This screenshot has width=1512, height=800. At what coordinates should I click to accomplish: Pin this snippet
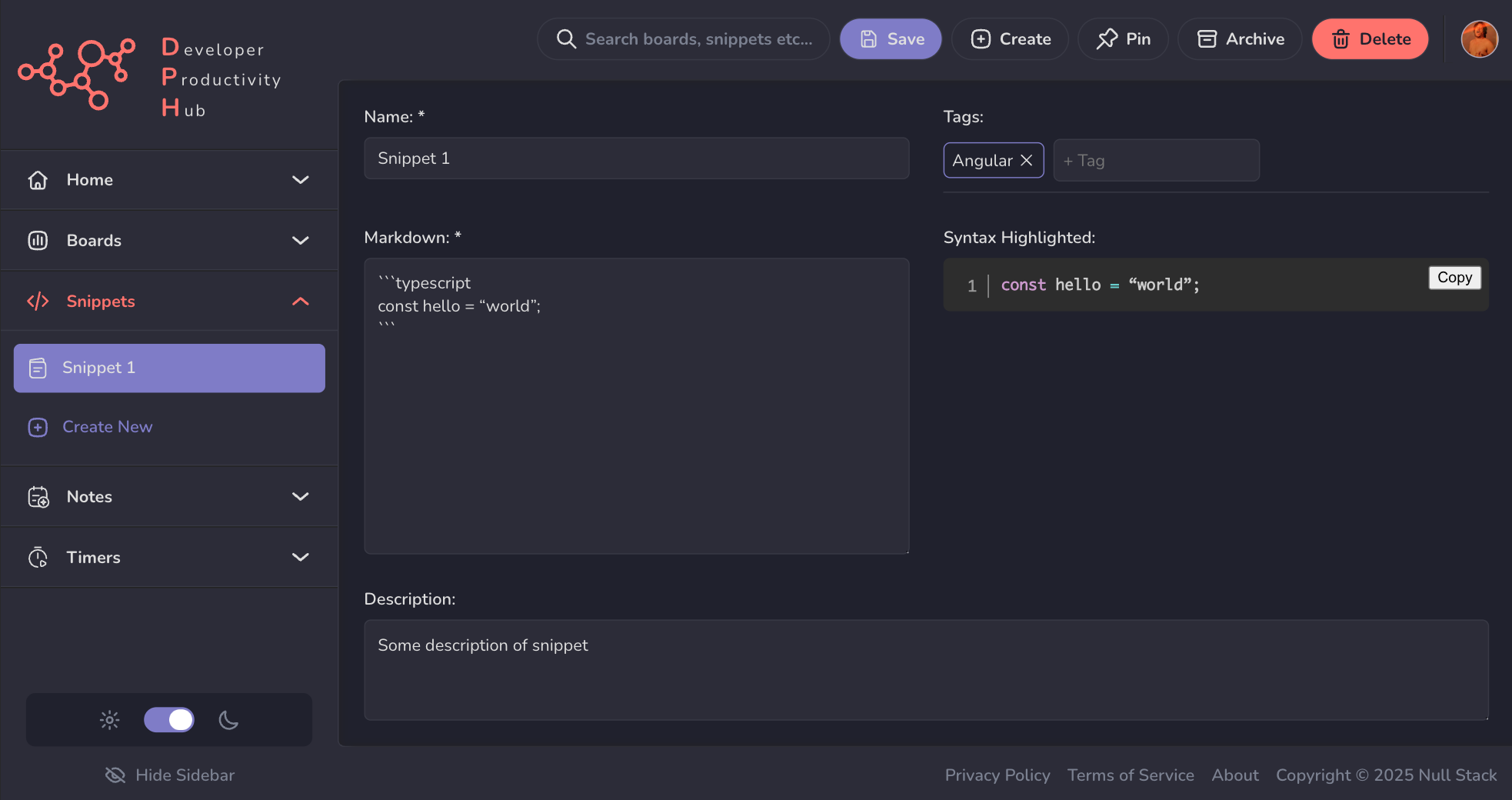(1123, 38)
